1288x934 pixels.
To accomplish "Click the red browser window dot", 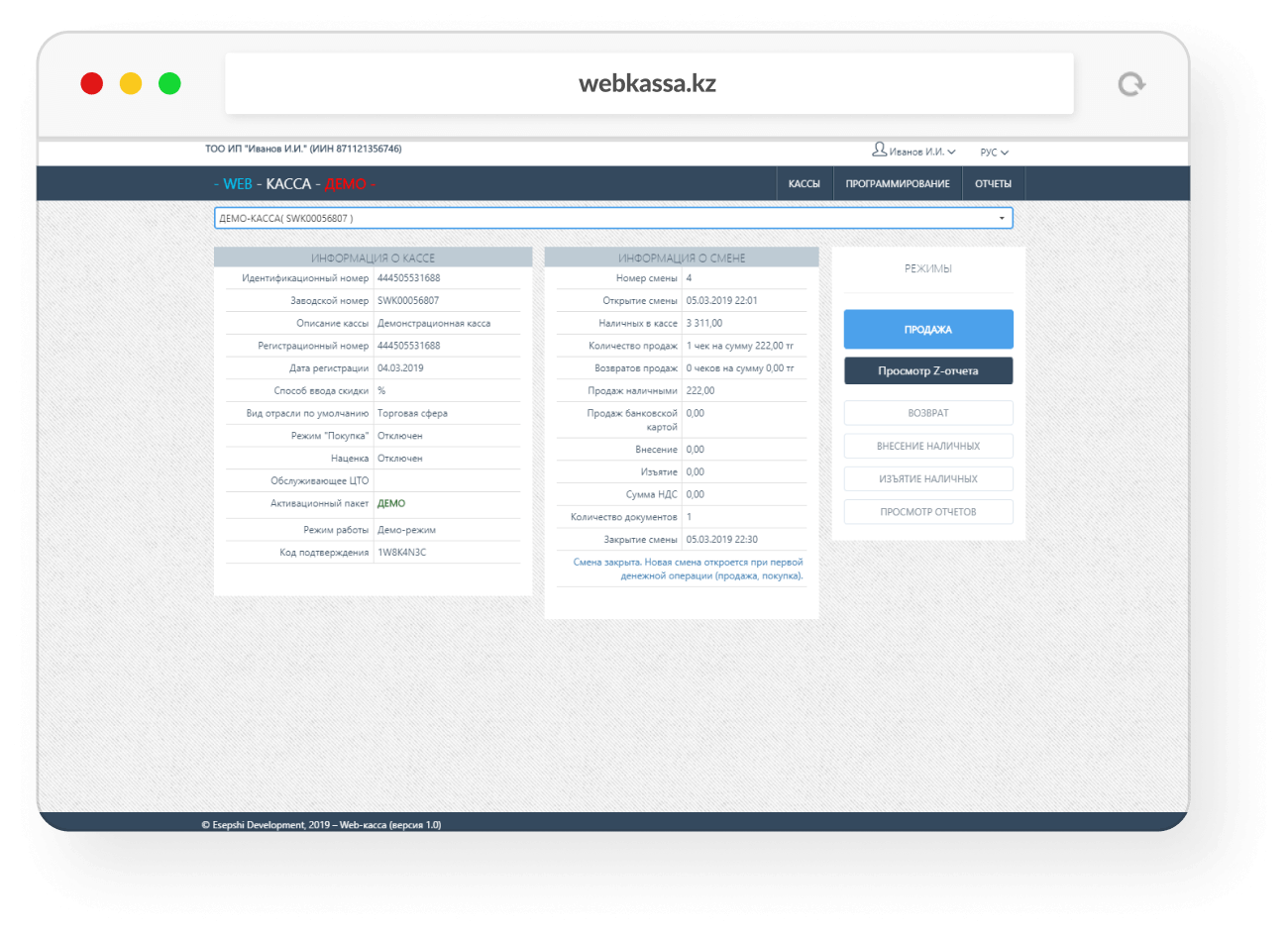I will coord(92,83).
